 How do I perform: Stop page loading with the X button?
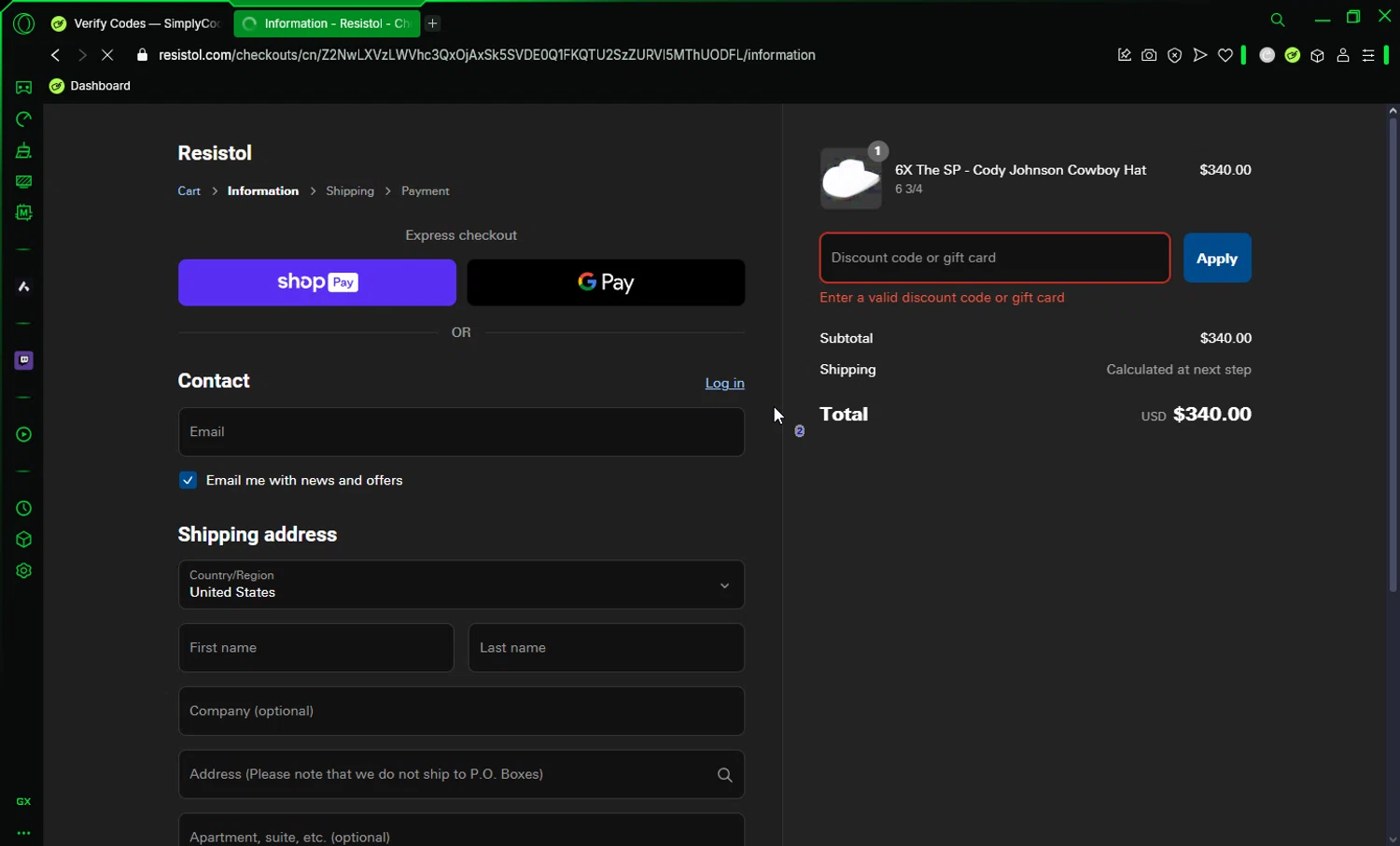[107, 55]
